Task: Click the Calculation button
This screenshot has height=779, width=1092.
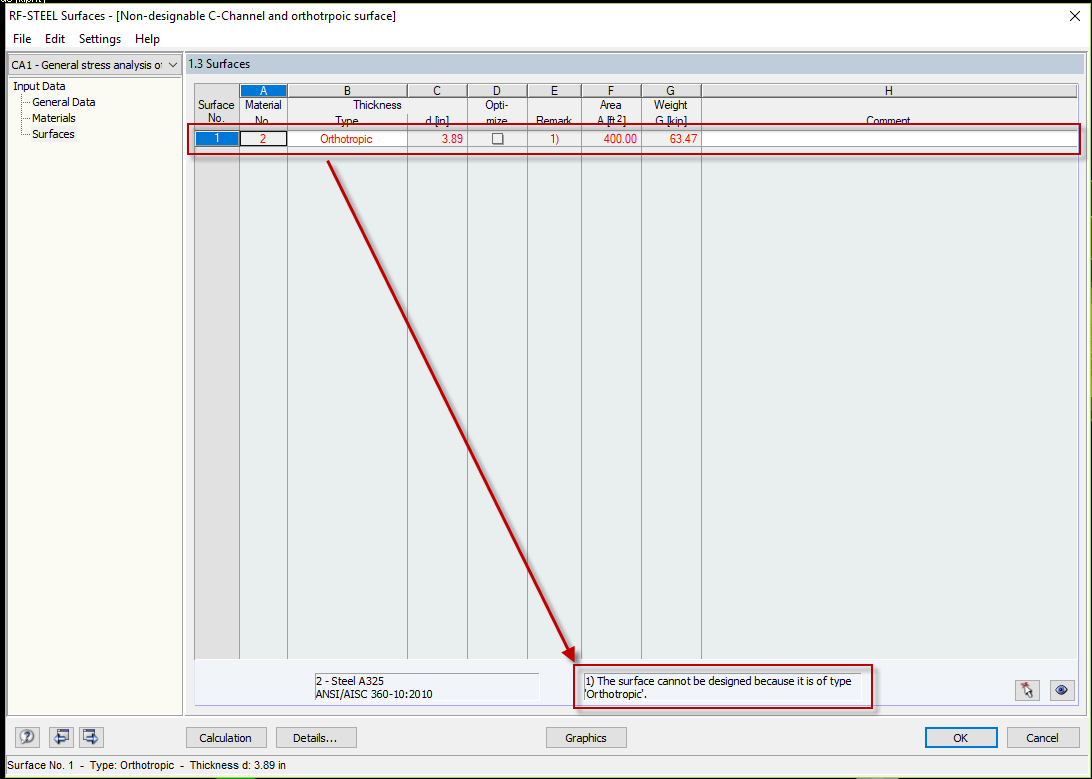Action: [226, 738]
